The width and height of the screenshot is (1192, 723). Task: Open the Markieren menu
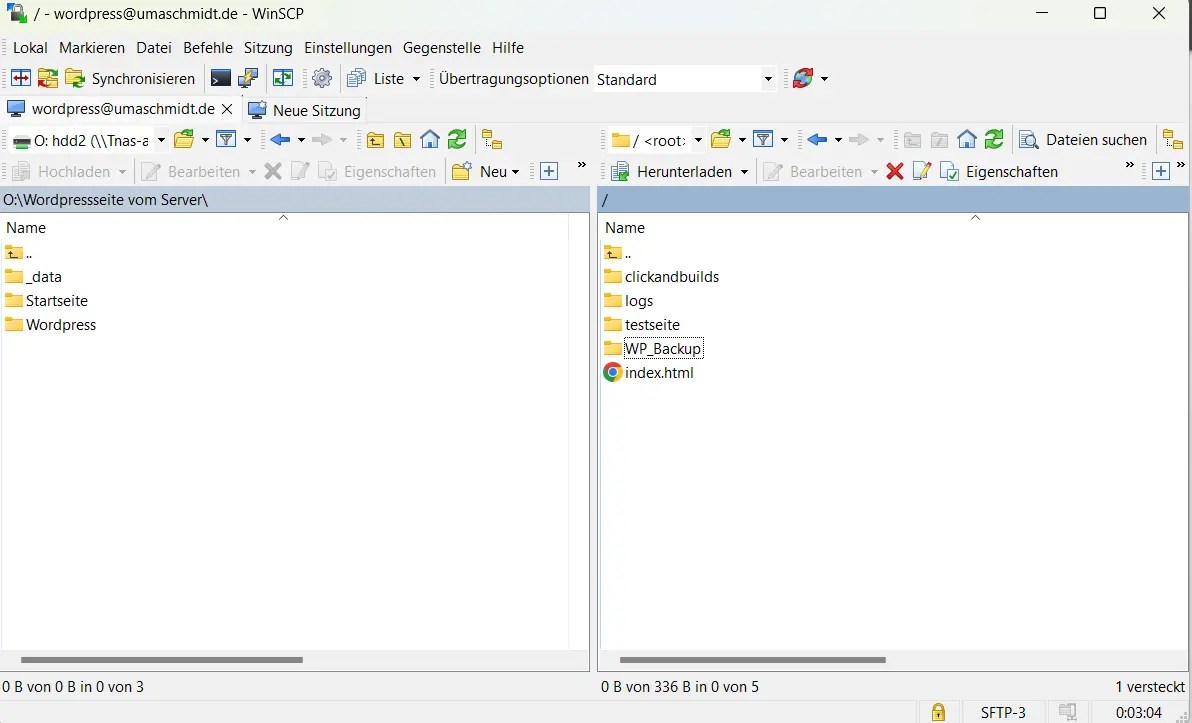point(92,48)
